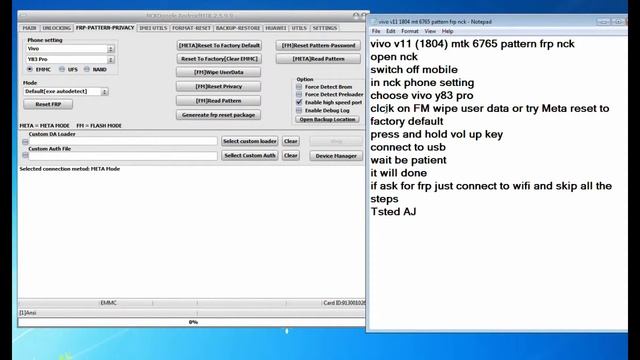This screenshot has width=640, height=360.
Task: Switch to the UTILS tab
Action: 299,28
